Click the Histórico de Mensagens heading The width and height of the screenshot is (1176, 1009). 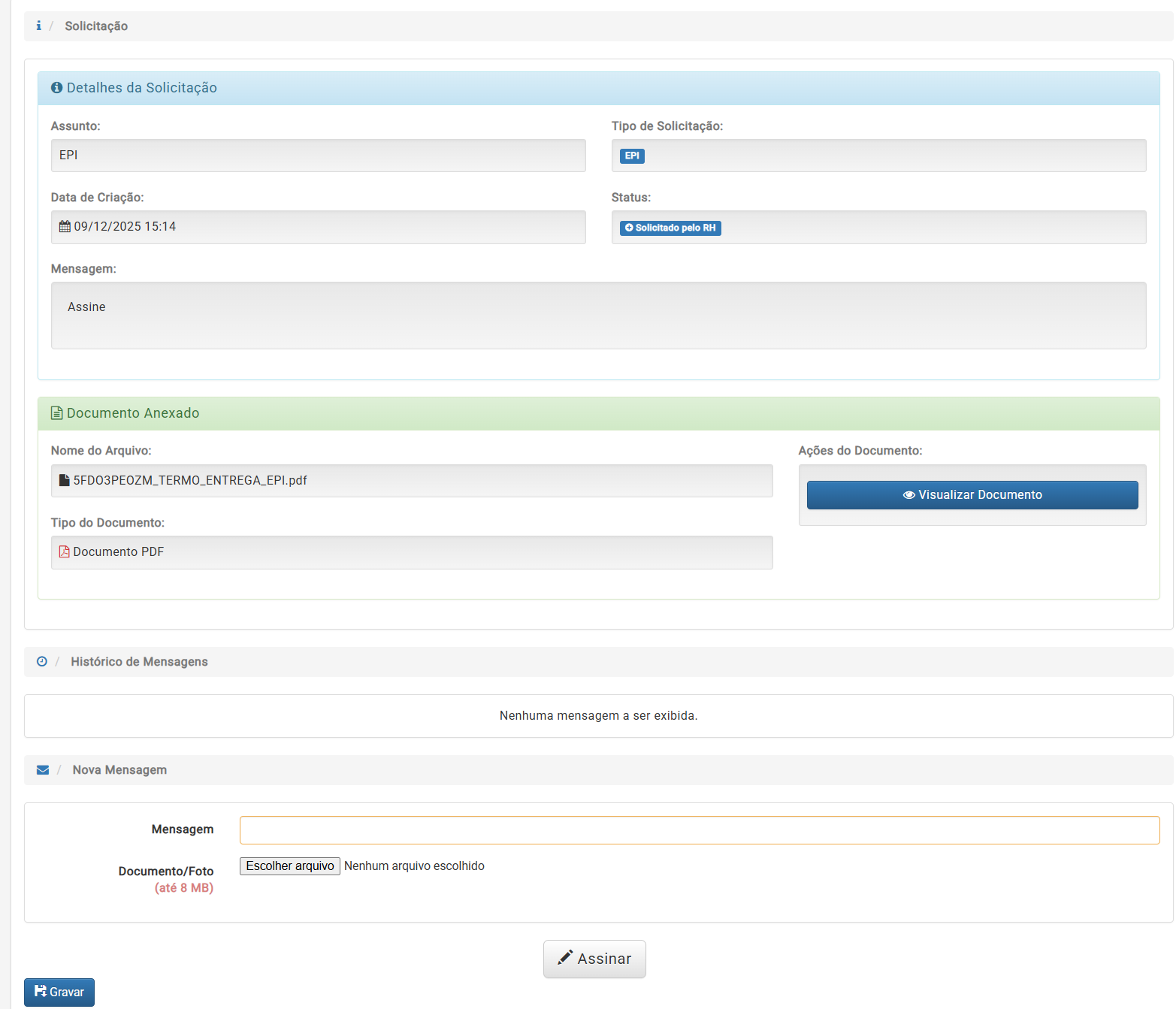click(x=139, y=662)
